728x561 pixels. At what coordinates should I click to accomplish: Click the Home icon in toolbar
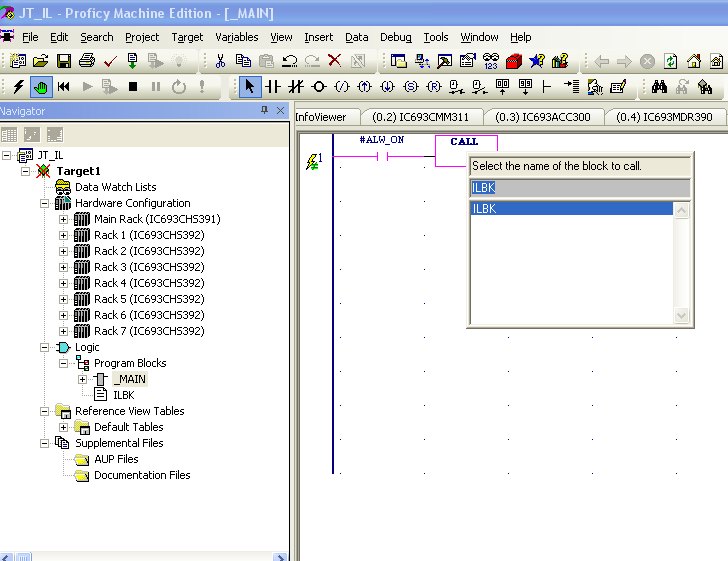click(x=694, y=61)
